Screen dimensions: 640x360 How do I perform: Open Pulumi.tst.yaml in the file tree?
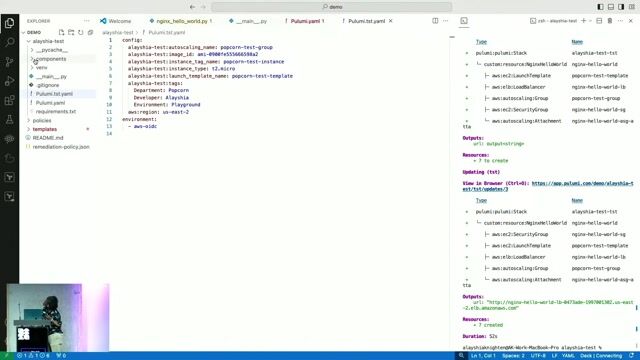pyautogui.click(x=54, y=94)
